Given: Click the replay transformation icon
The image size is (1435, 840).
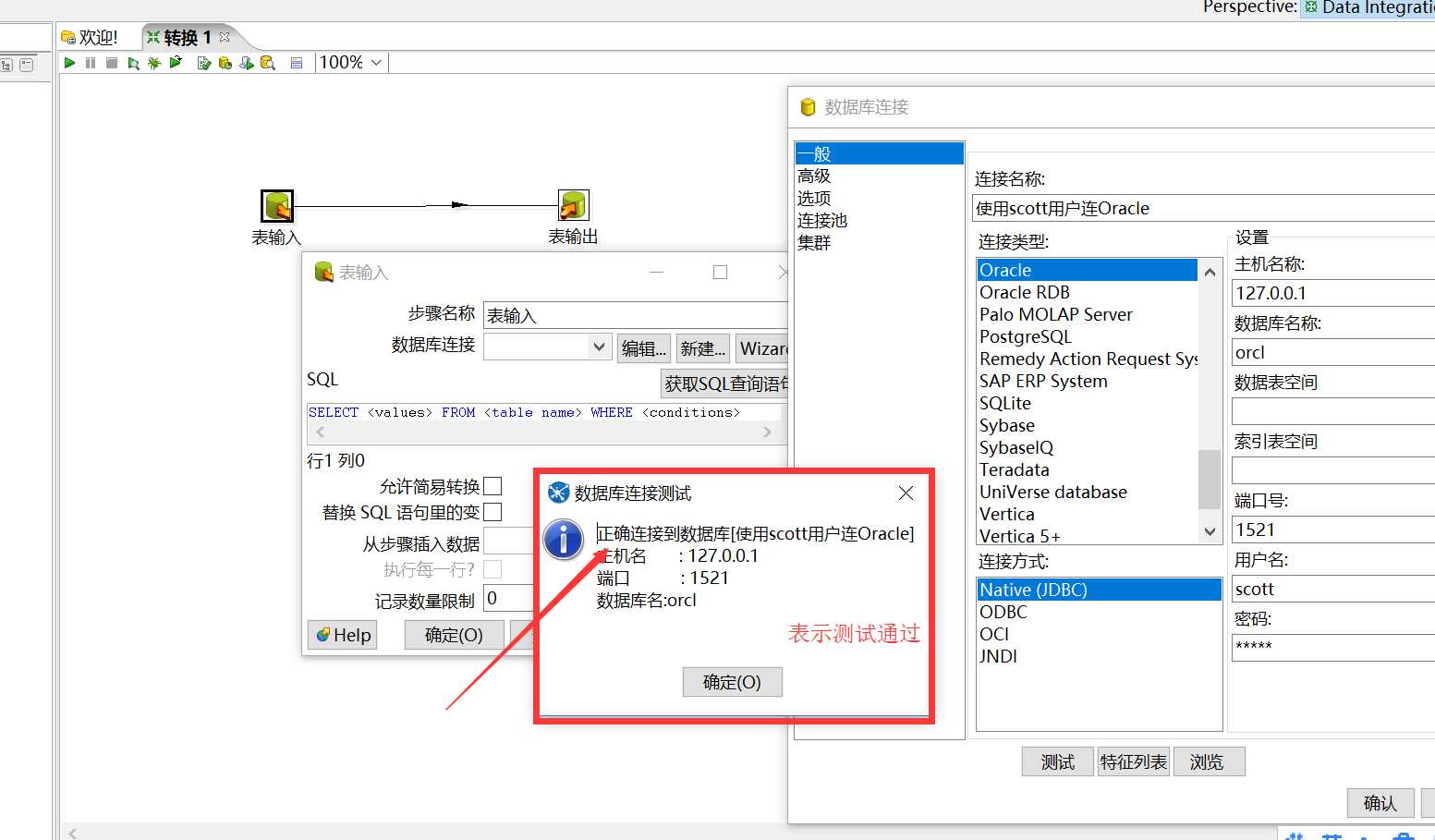Looking at the screenshot, I should 176,63.
